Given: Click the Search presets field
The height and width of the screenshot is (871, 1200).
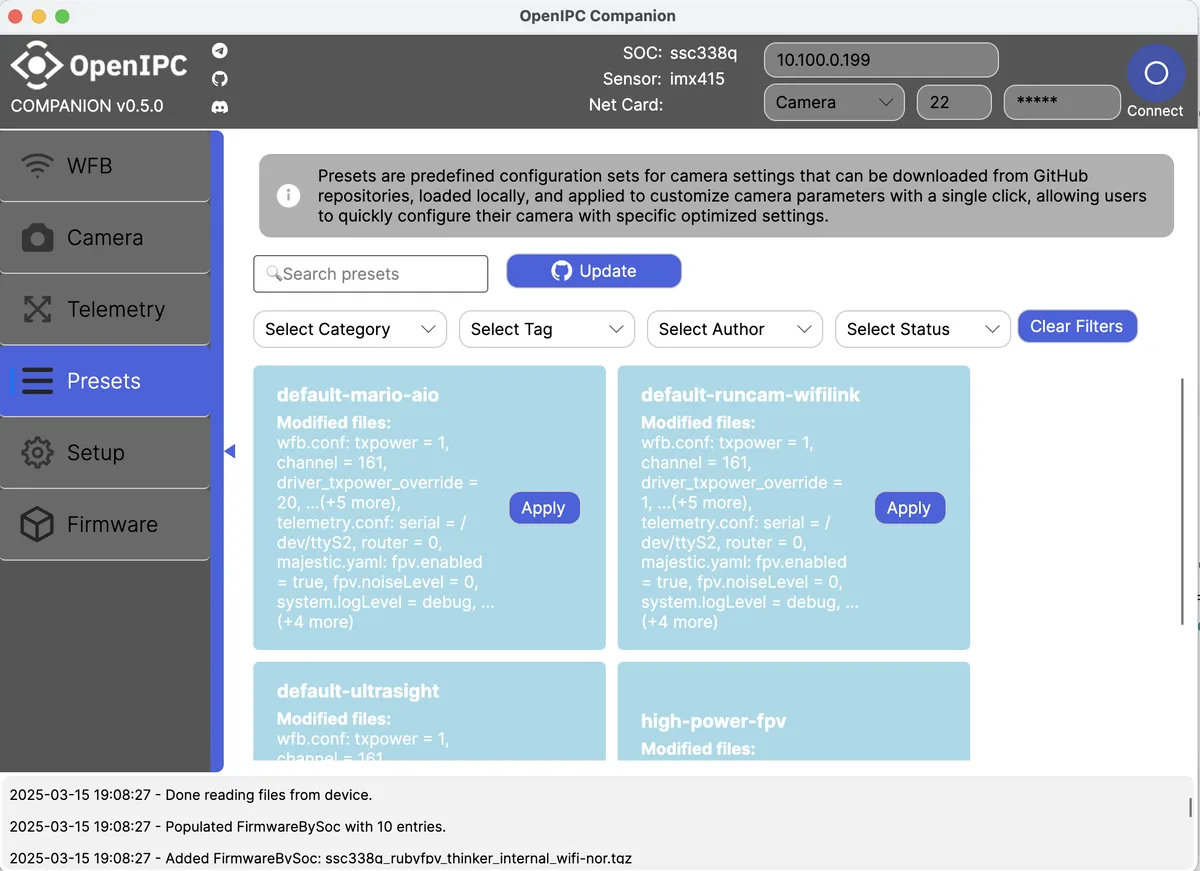Looking at the screenshot, I should (371, 274).
